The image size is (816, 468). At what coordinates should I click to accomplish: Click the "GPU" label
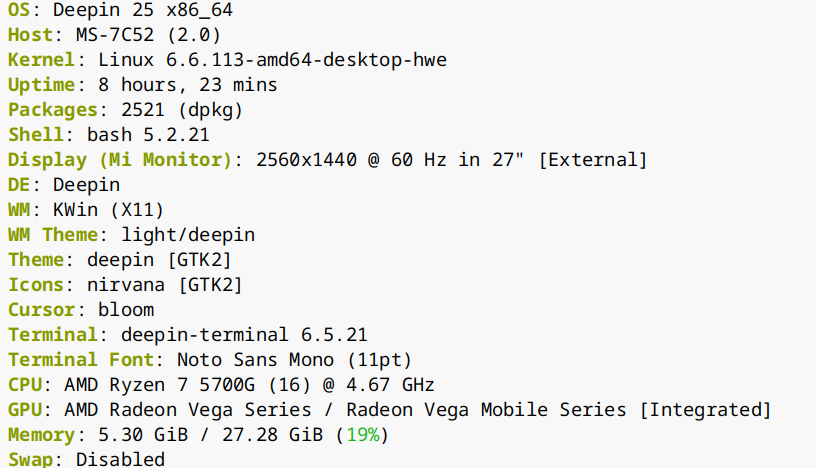tap(24, 410)
